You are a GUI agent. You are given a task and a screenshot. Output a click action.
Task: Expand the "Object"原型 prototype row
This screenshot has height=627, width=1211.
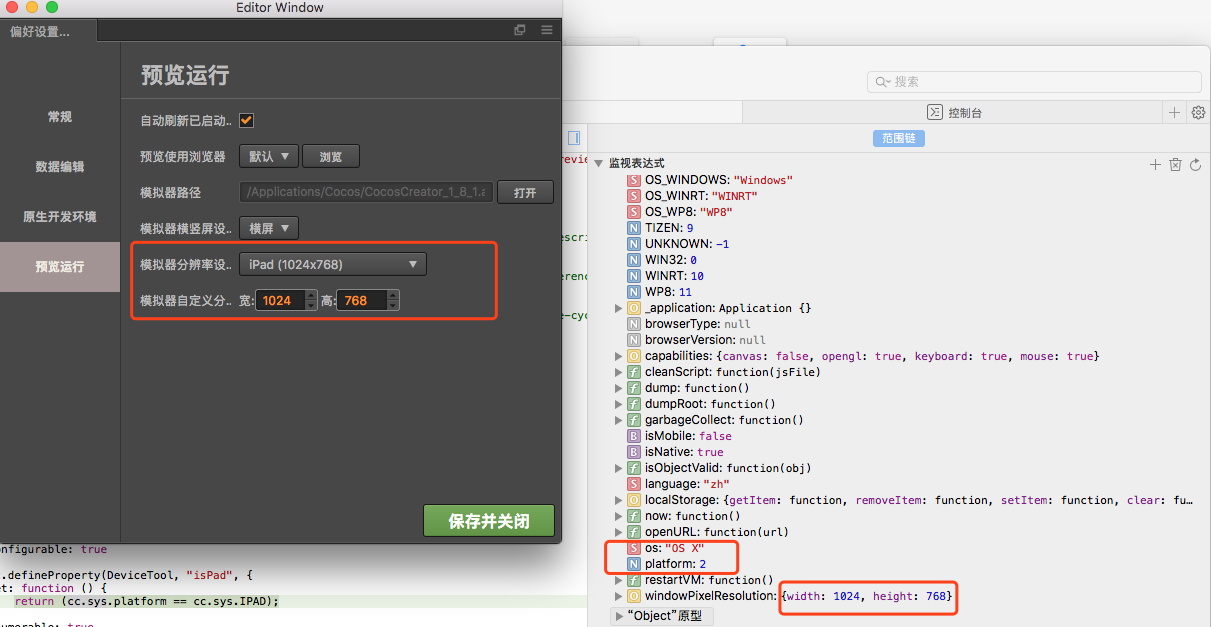pos(620,616)
